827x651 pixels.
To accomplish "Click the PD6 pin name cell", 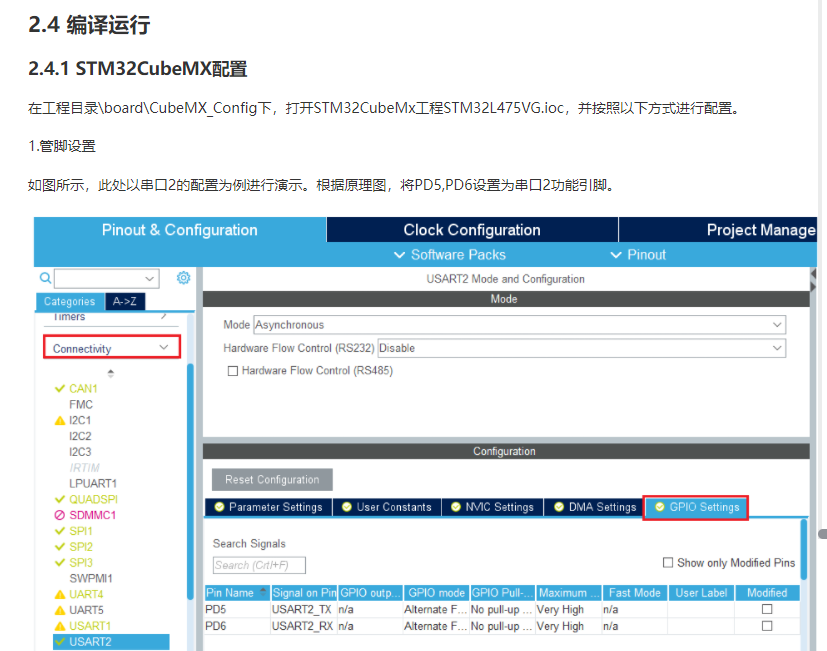I will pyautogui.click(x=237, y=626).
